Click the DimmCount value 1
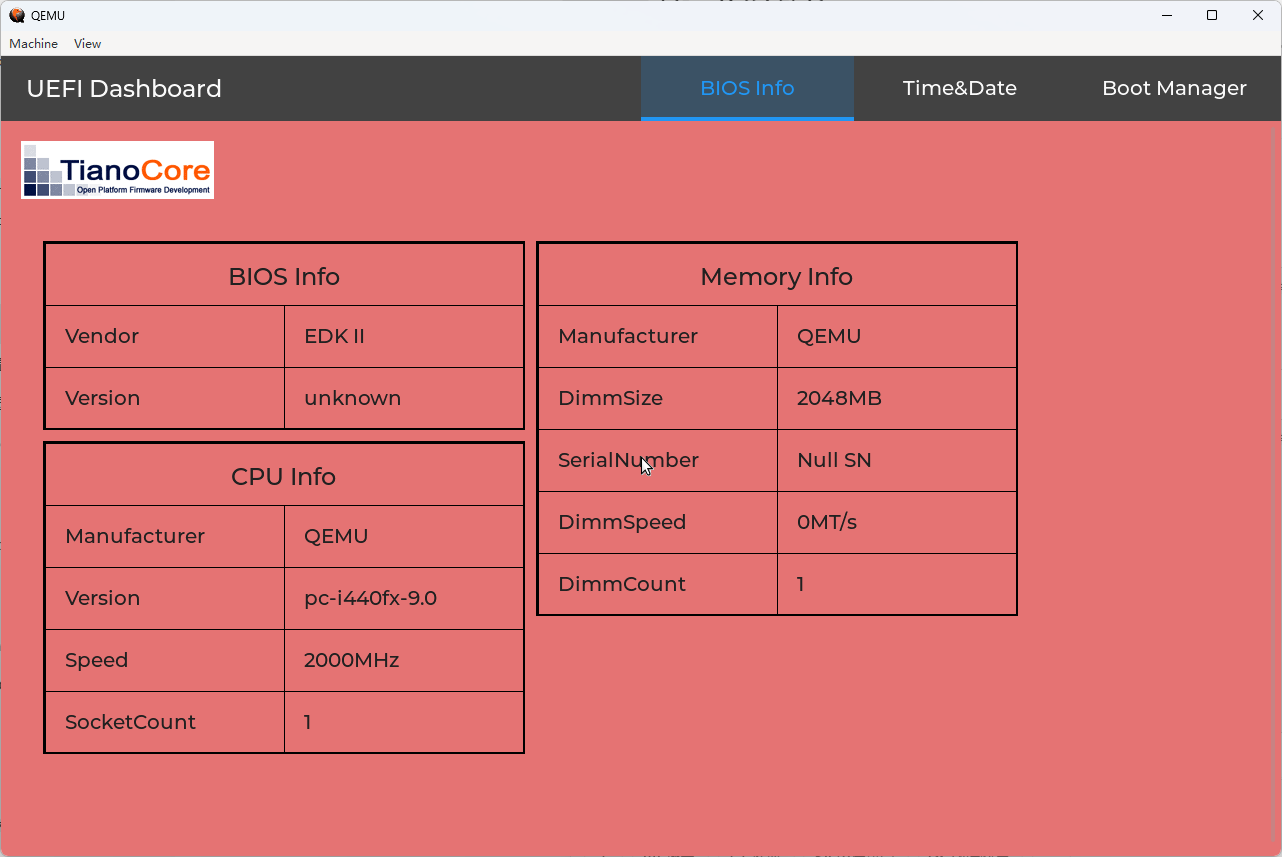The width and height of the screenshot is (1282, 857). [x=801, y=584]
